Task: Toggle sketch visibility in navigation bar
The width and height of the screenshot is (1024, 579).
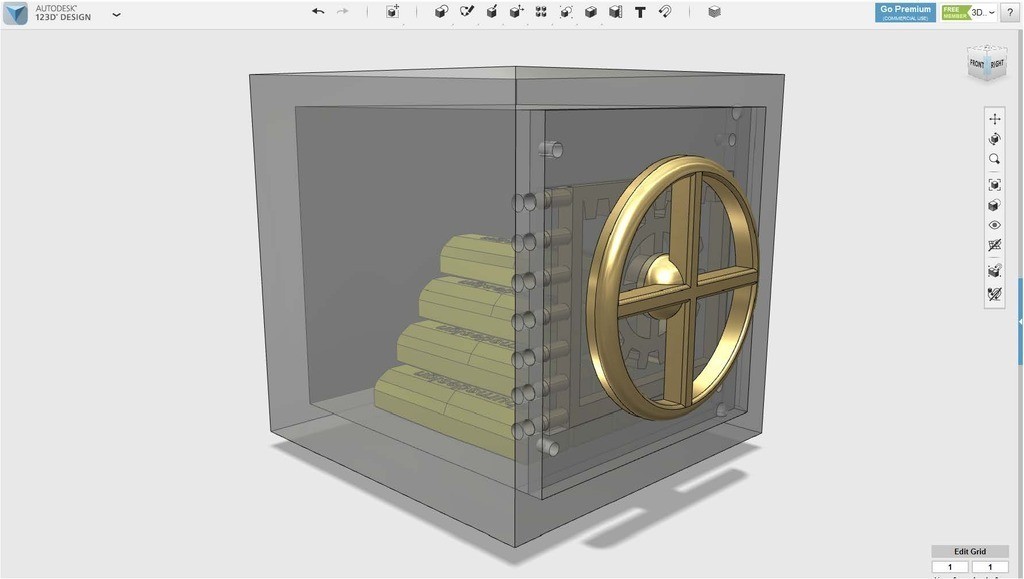Action: [x=995, y=294]
